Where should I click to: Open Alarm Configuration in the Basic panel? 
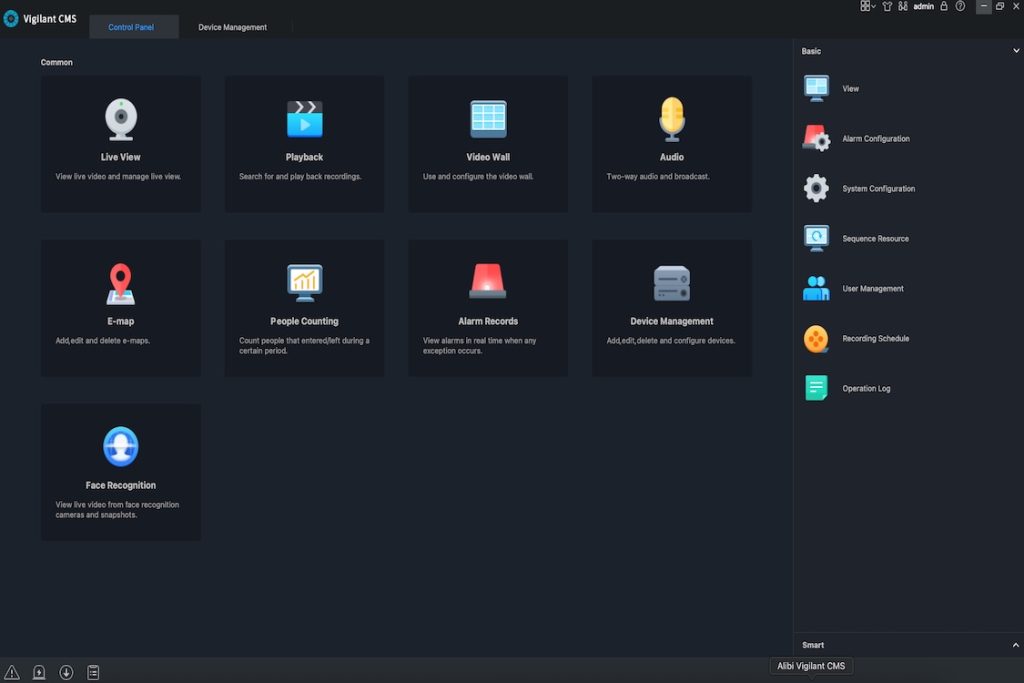pos(875,139)
